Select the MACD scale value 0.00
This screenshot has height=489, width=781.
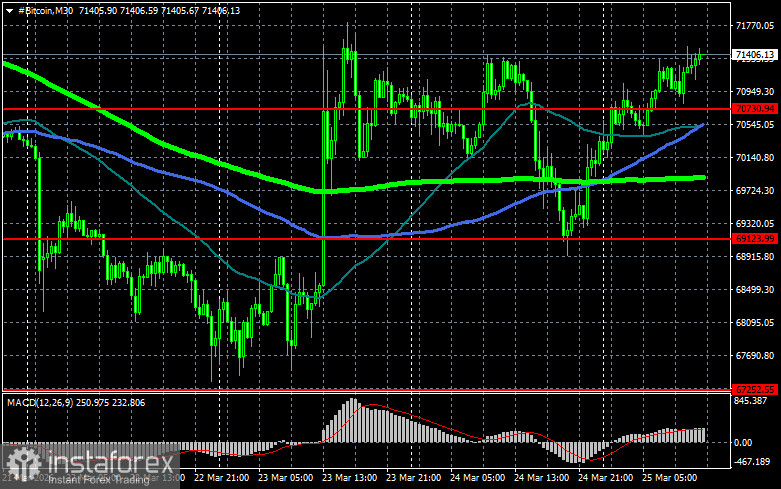point(743,442)
